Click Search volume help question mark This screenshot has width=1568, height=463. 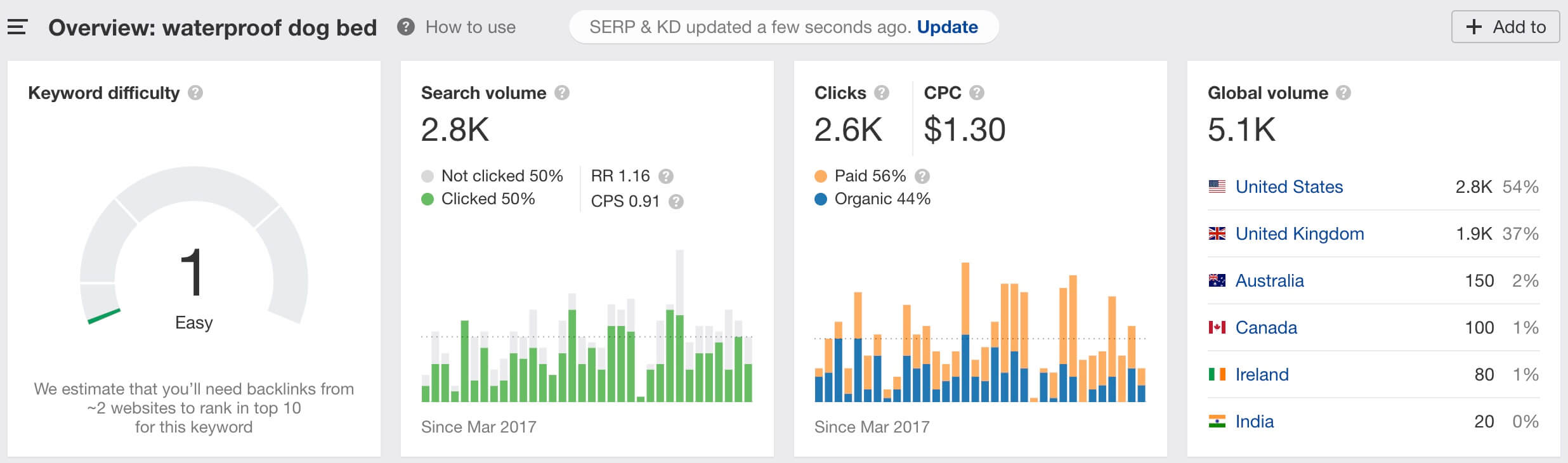[x=562, y=93]
